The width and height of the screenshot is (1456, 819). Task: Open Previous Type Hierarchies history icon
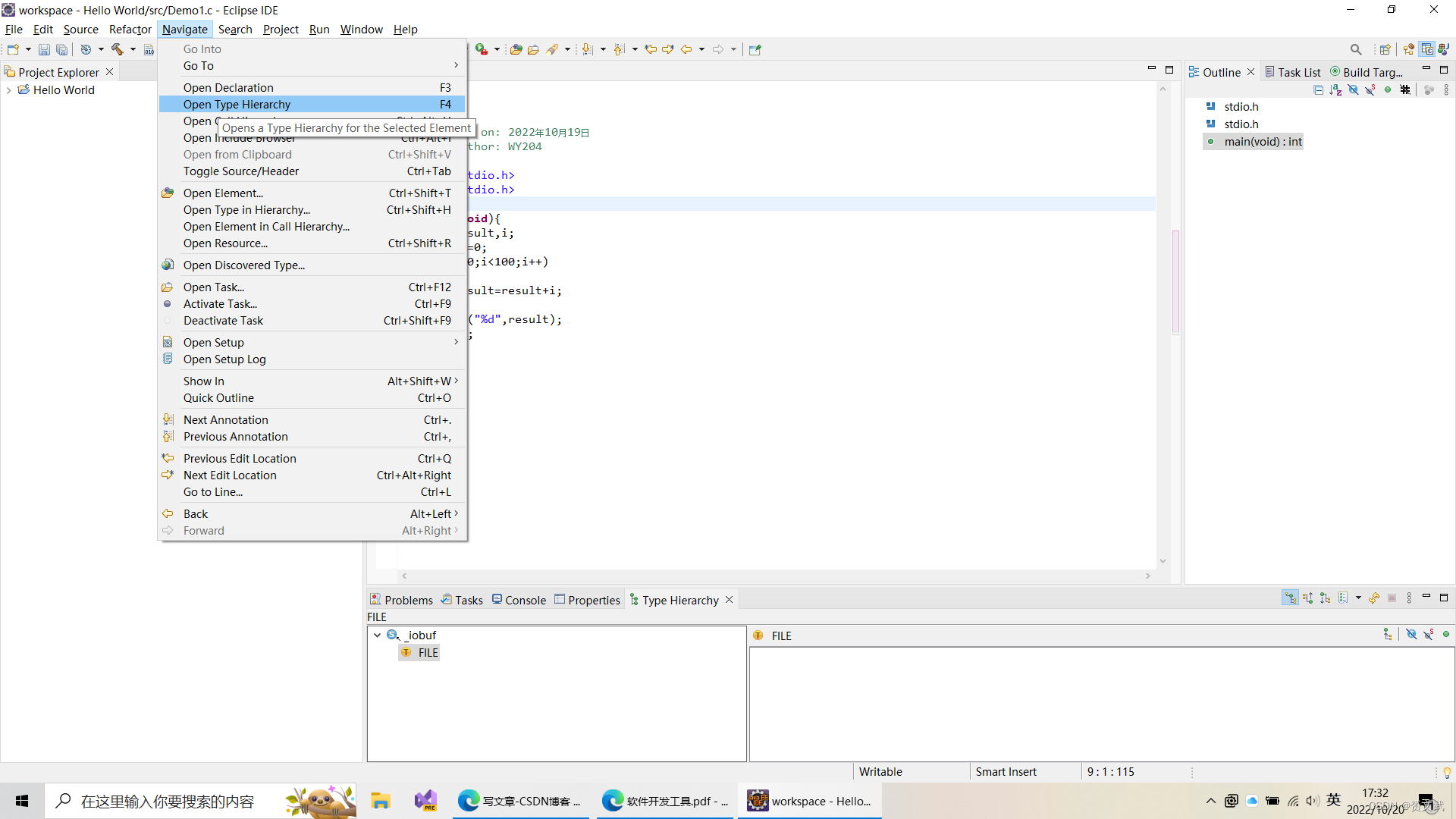(x=1344, y=598)
